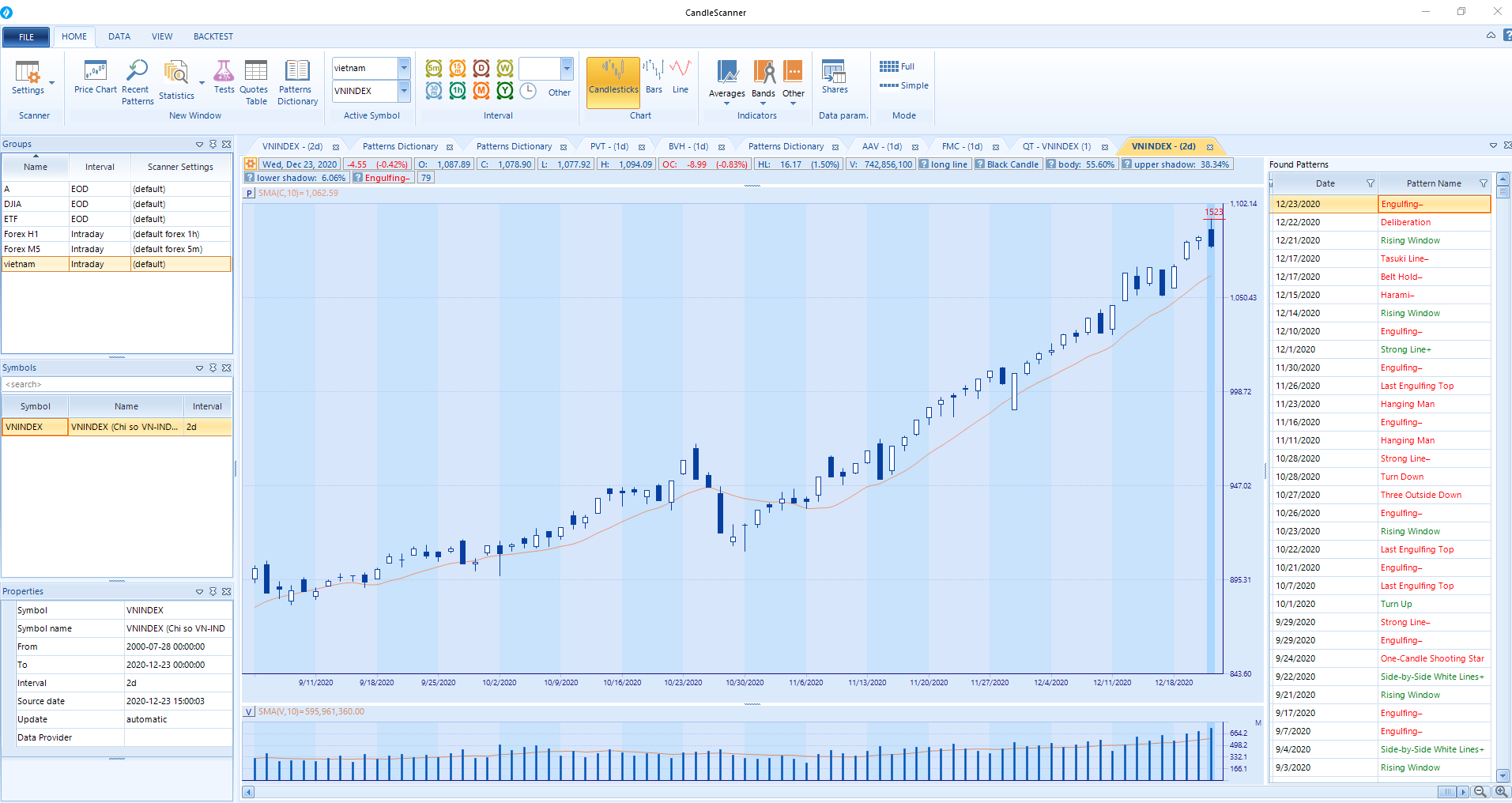Open the Quotes Table window
1512x803 pixels.
tap(255, 81)
